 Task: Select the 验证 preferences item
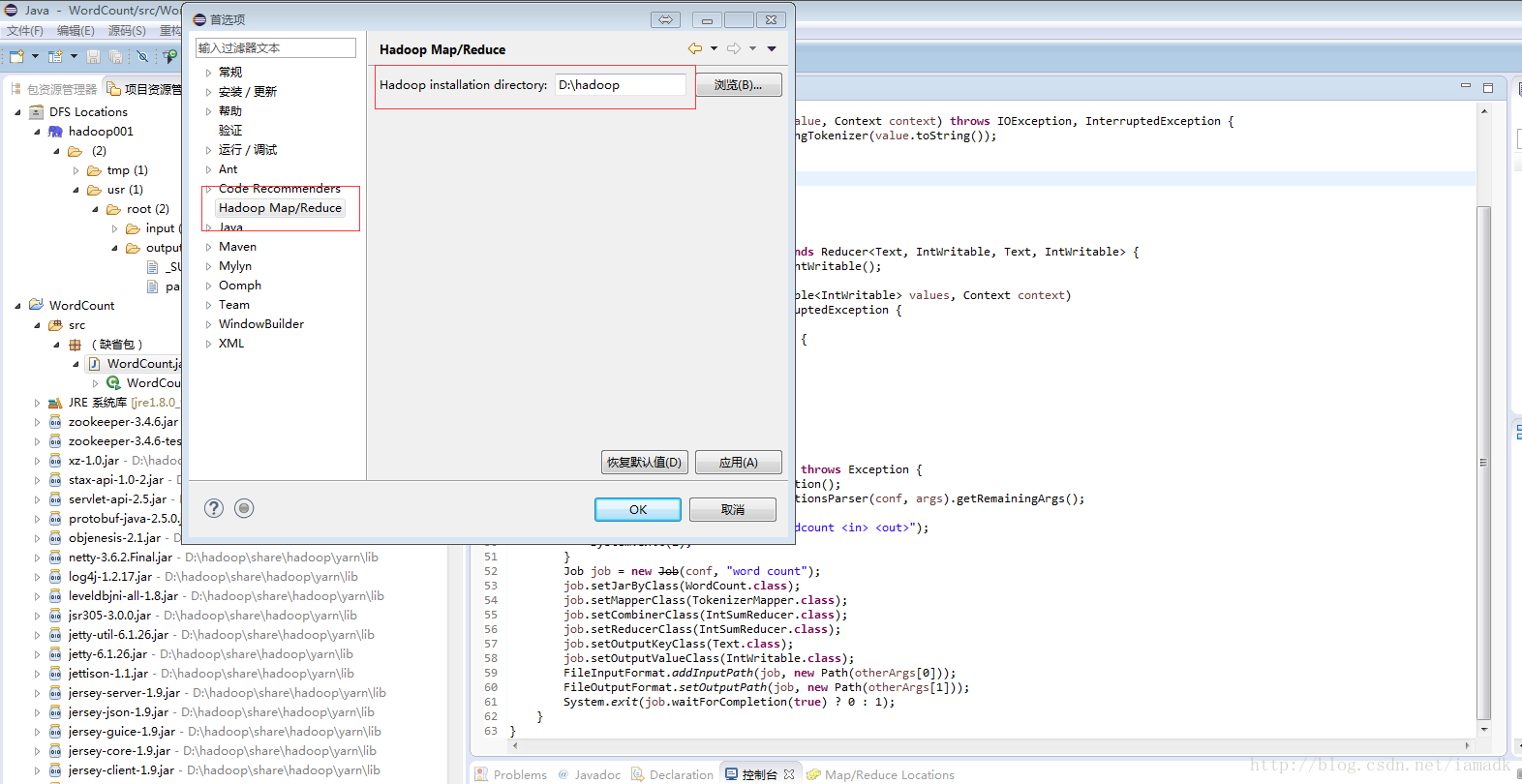[x=230, y=131]
